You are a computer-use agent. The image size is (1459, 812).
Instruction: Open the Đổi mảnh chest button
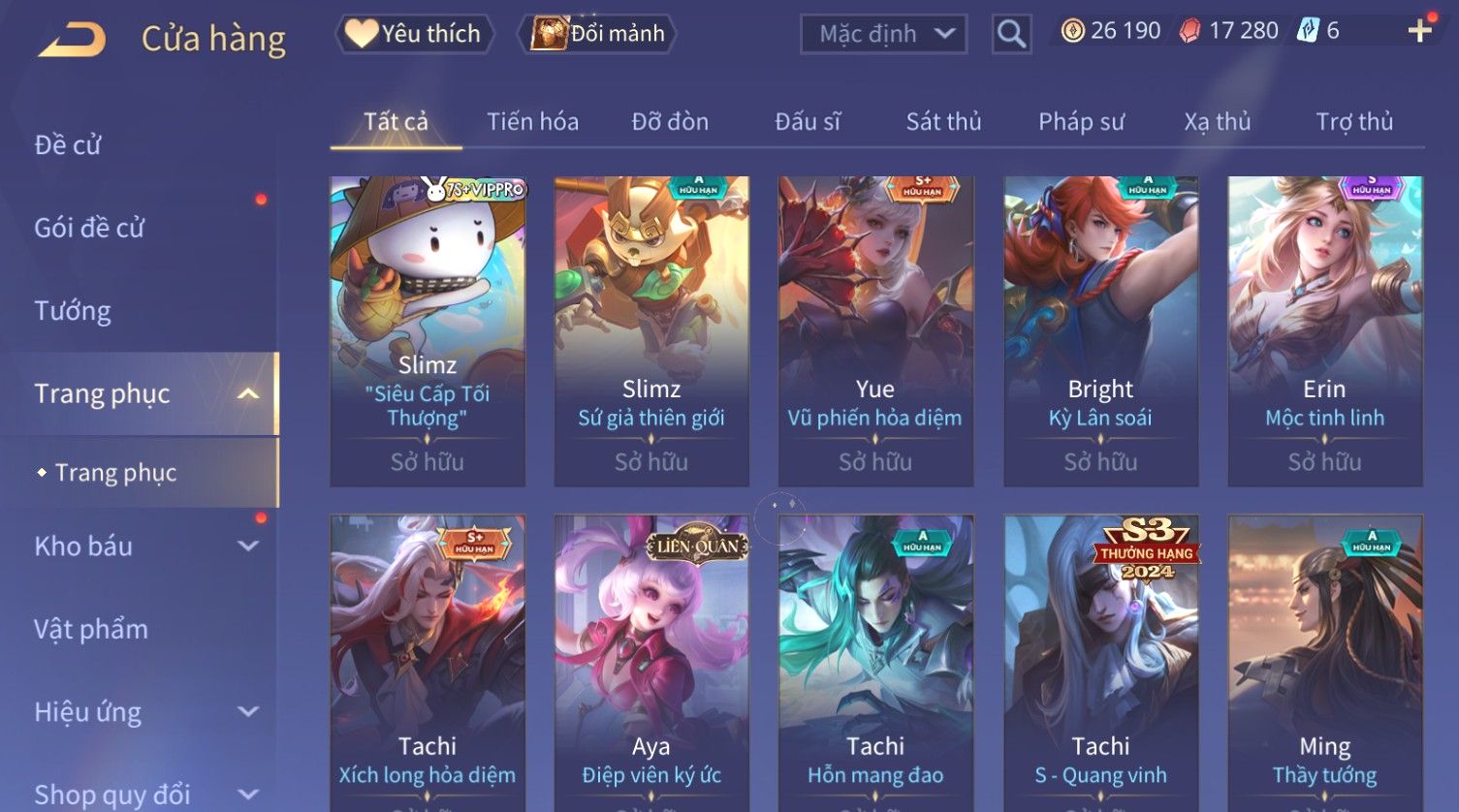pos(597,34)
